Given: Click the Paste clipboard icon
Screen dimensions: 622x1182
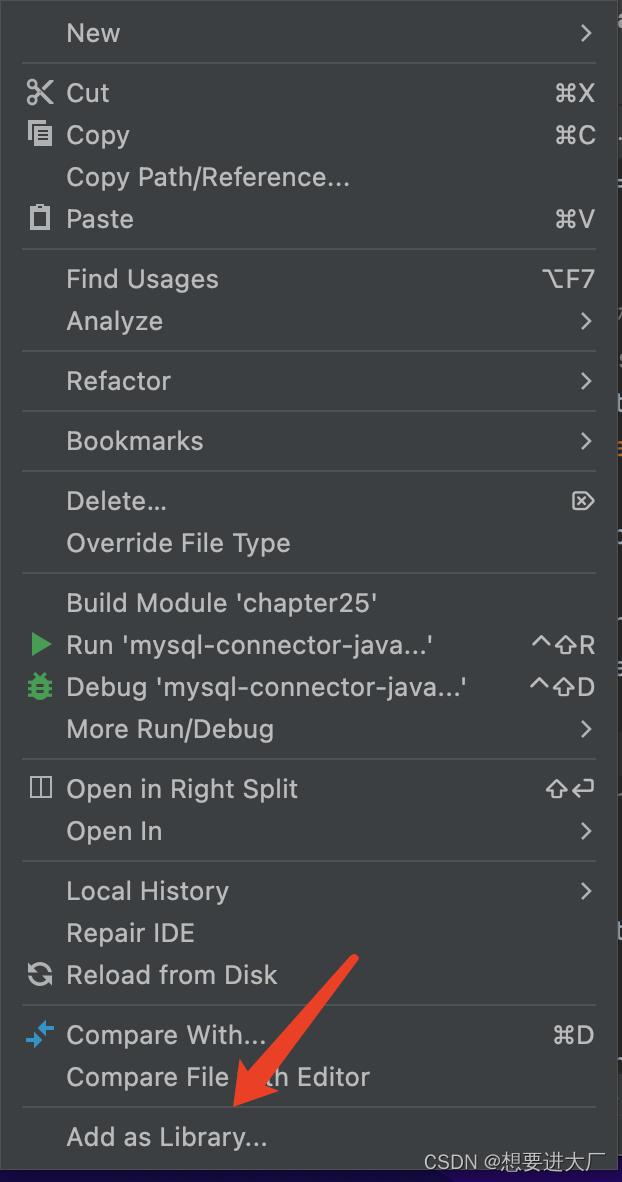Looking at the screenshot, I should (x=40, y=218).
